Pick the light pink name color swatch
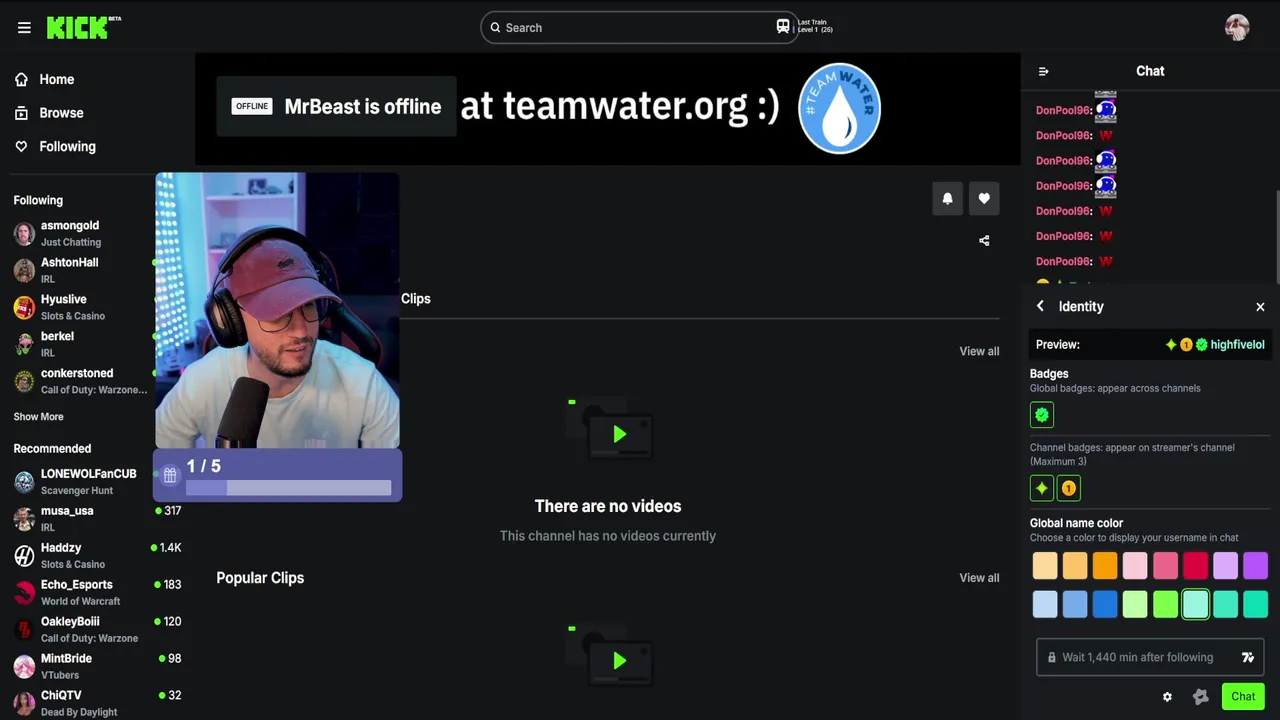Screen dimensions: 1280x720 coord(1135,566)
